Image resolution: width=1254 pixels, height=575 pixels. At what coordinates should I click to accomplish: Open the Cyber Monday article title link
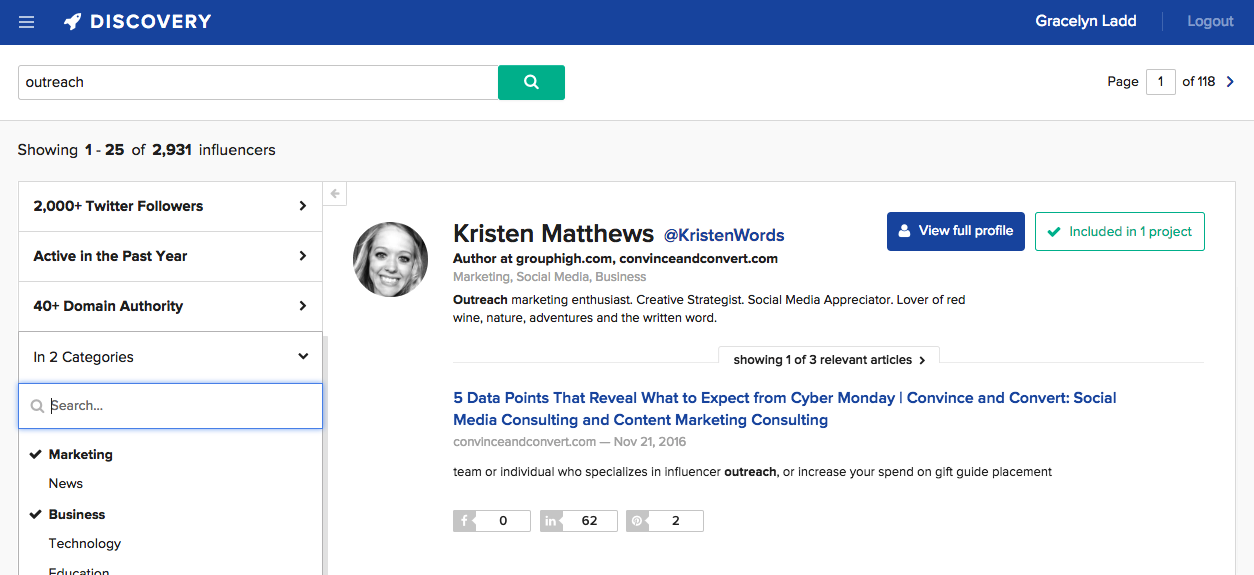785,409
